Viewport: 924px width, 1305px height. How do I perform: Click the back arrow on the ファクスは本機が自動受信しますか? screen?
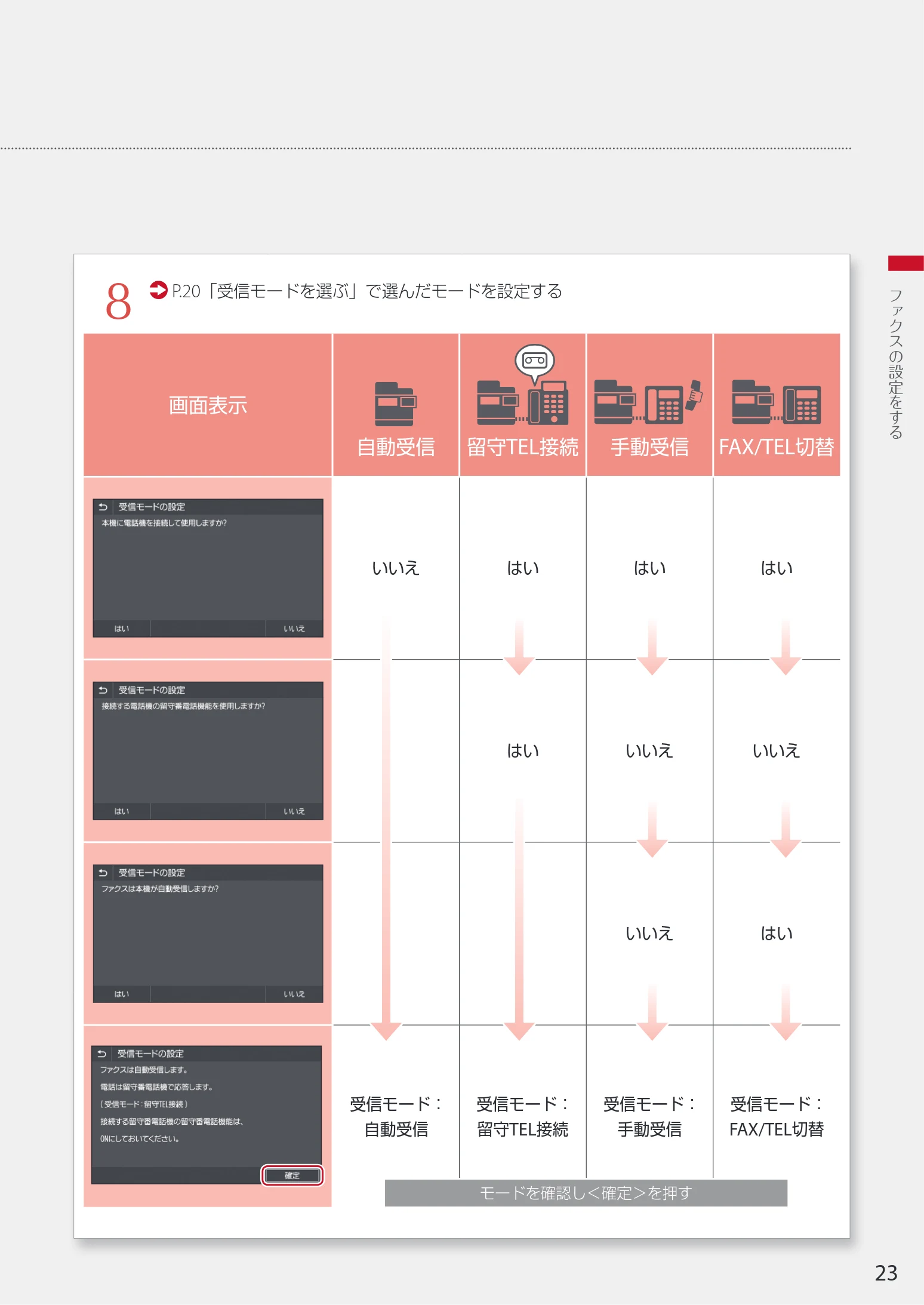point(103,873)
